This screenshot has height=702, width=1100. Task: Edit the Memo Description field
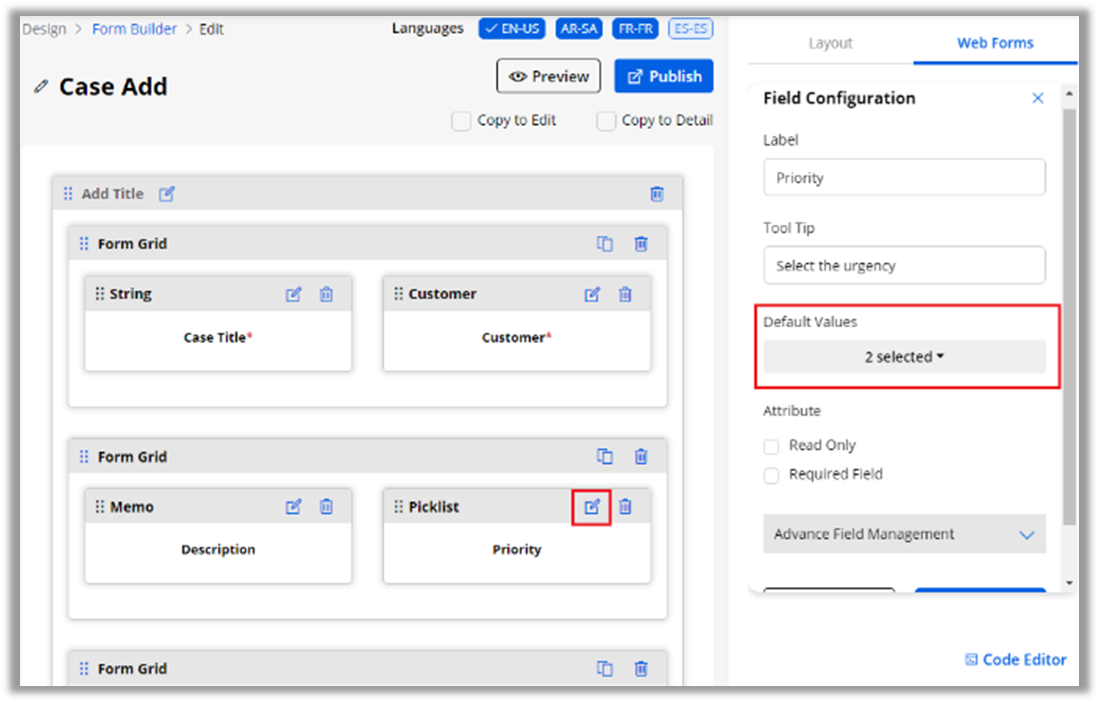pyautogui.click(x=293, y=507)
